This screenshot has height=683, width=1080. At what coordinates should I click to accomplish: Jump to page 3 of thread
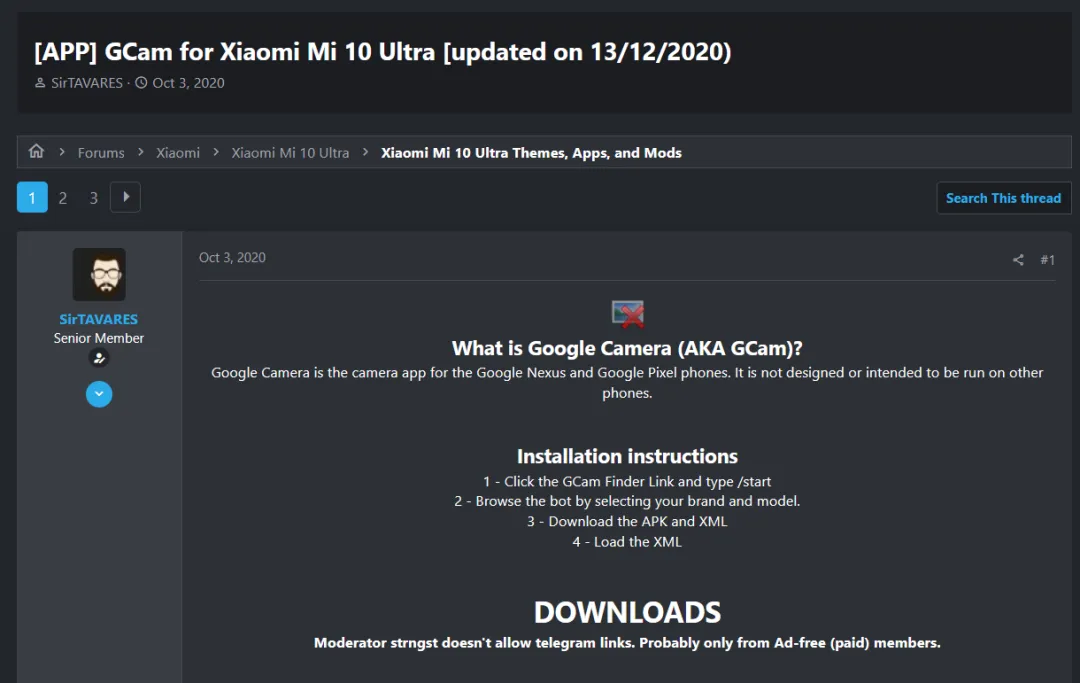pyautogui.click(x=93, y=198)
